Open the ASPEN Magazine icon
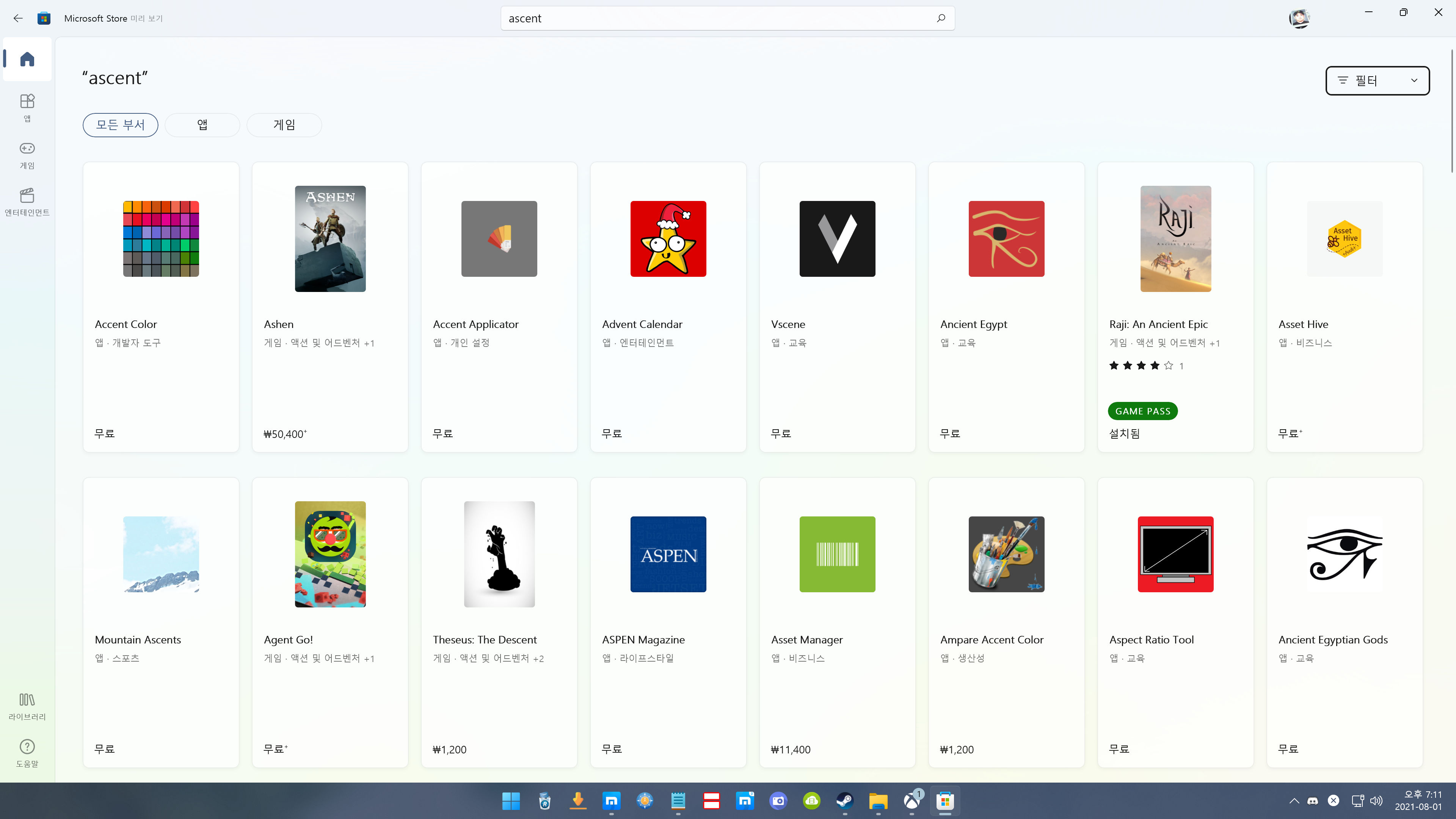The width and height of the screenshot is (1456, 819). (668, 554)
